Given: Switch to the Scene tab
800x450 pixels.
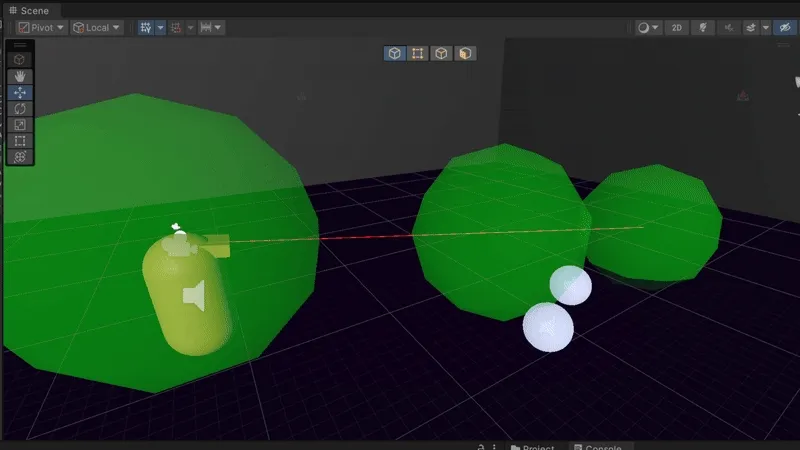Looking at the screenshot, I should [30, 10].
